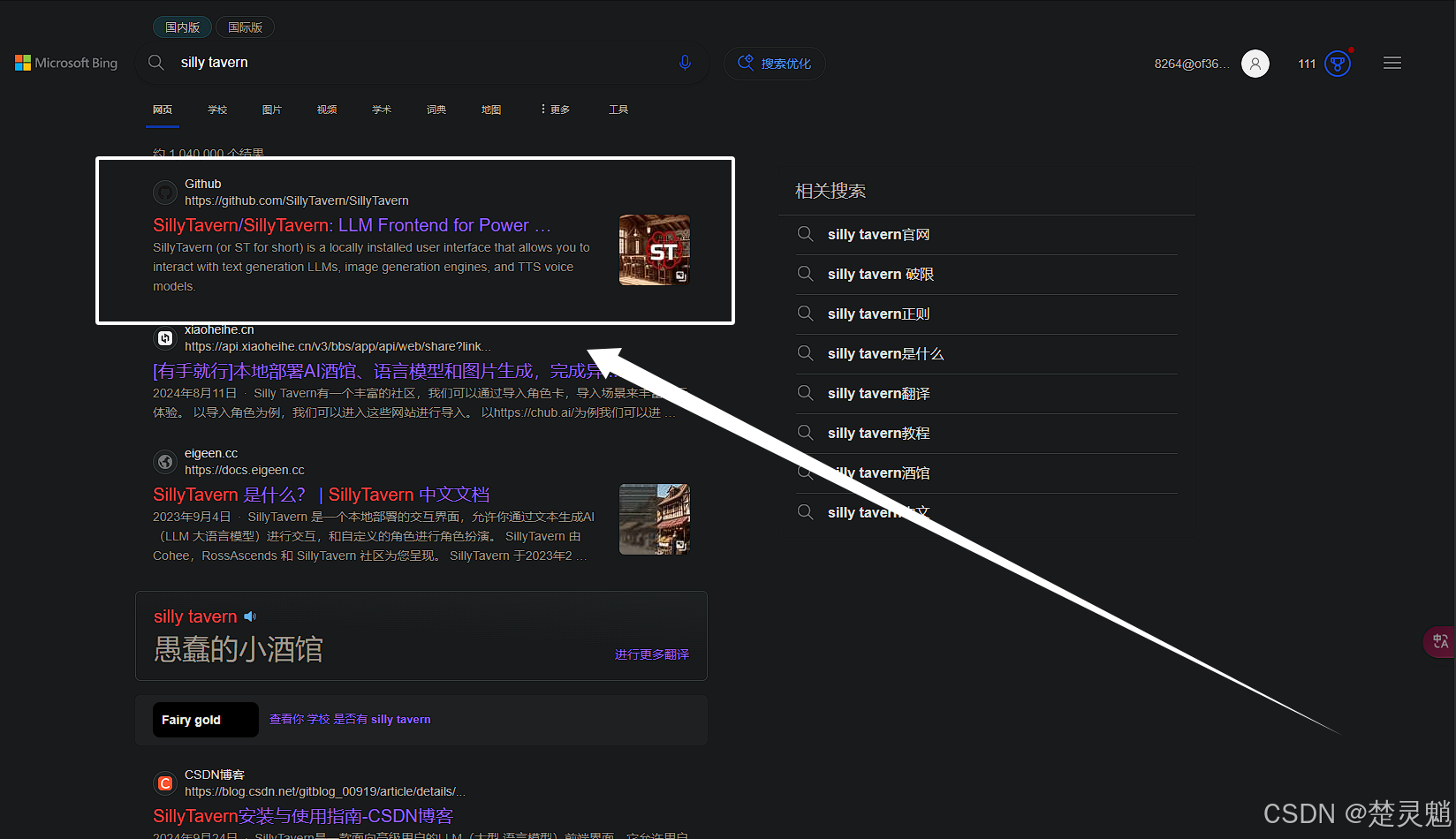Image resolution: width=1456 pixels, height=839 pixels.
Task: Search related term silly tavern教程
Action: point(879,433)
